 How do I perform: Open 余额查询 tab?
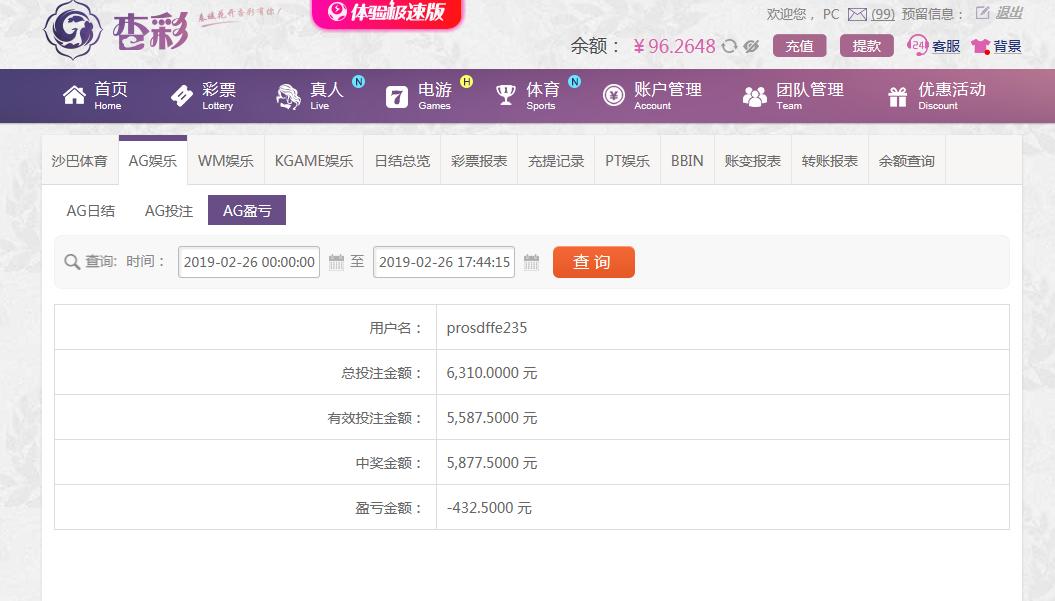(906, 161)
